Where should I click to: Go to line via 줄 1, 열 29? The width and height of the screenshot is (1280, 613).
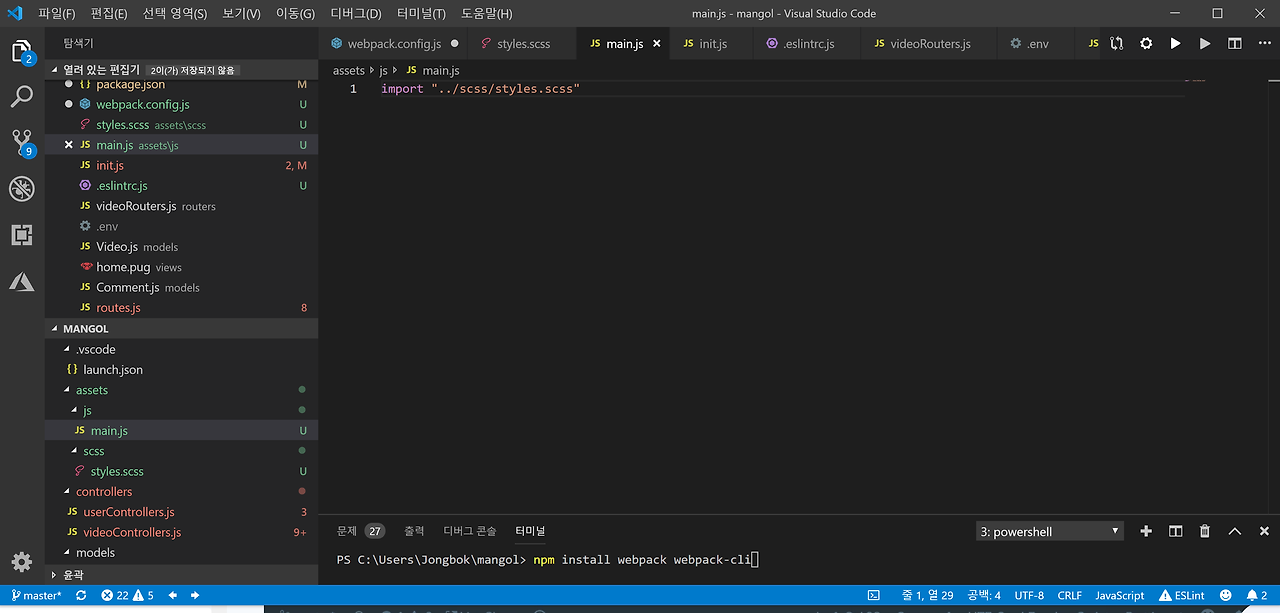[926, 596]
